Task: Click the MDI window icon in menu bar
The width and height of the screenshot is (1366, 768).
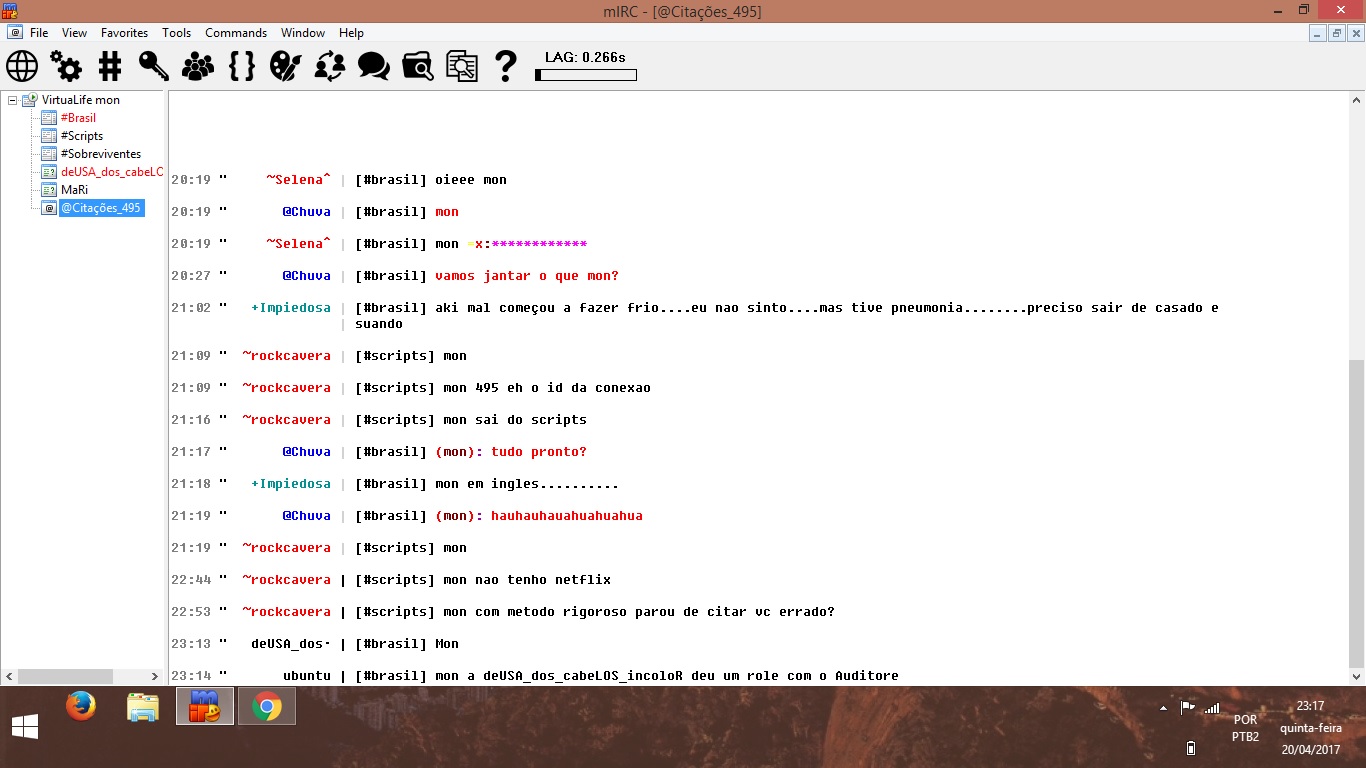Action: [16, 33]
